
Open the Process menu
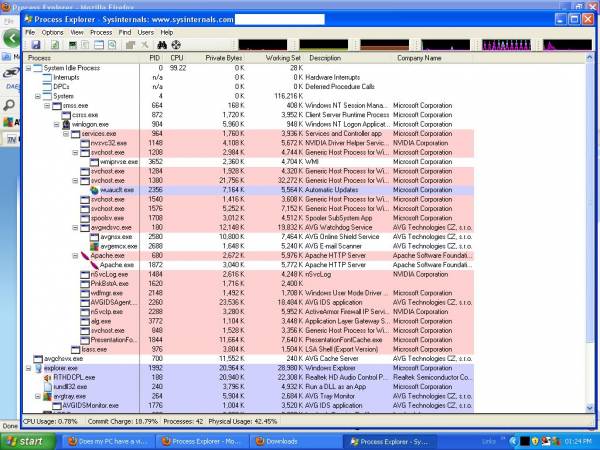point(101,33)
